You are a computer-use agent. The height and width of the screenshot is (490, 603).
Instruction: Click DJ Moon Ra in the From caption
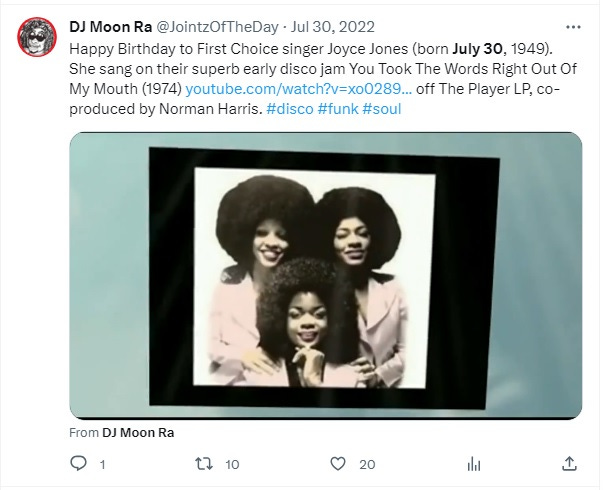click(138, 433)
